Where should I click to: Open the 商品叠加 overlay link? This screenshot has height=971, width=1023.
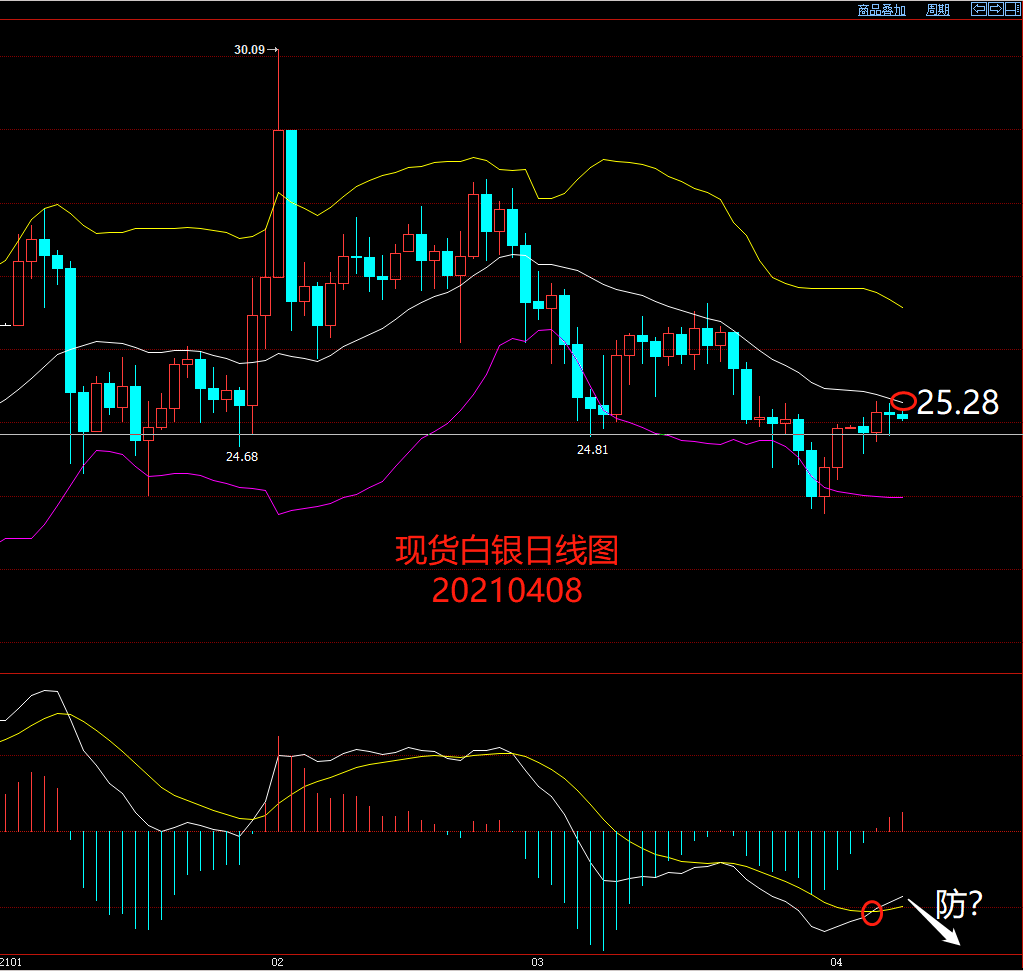click(881, 10)
